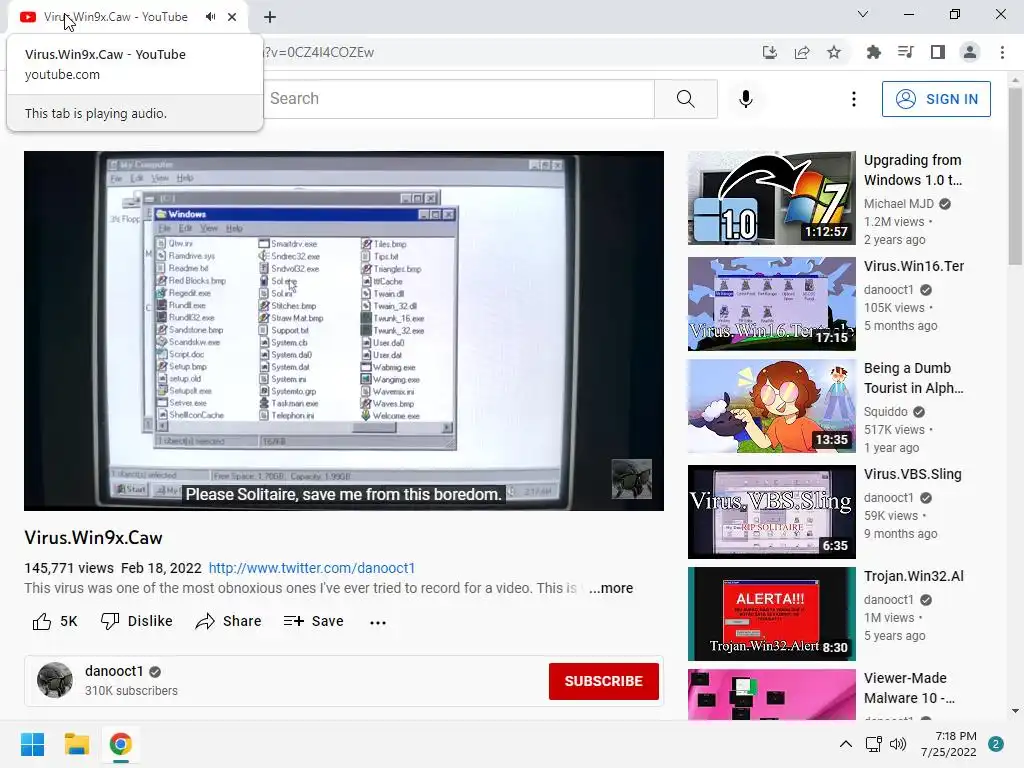This screenshot has width=1024, height=768.
Task: Open the Virus.Win16.Ter video thumbnail
Action: 771,304
